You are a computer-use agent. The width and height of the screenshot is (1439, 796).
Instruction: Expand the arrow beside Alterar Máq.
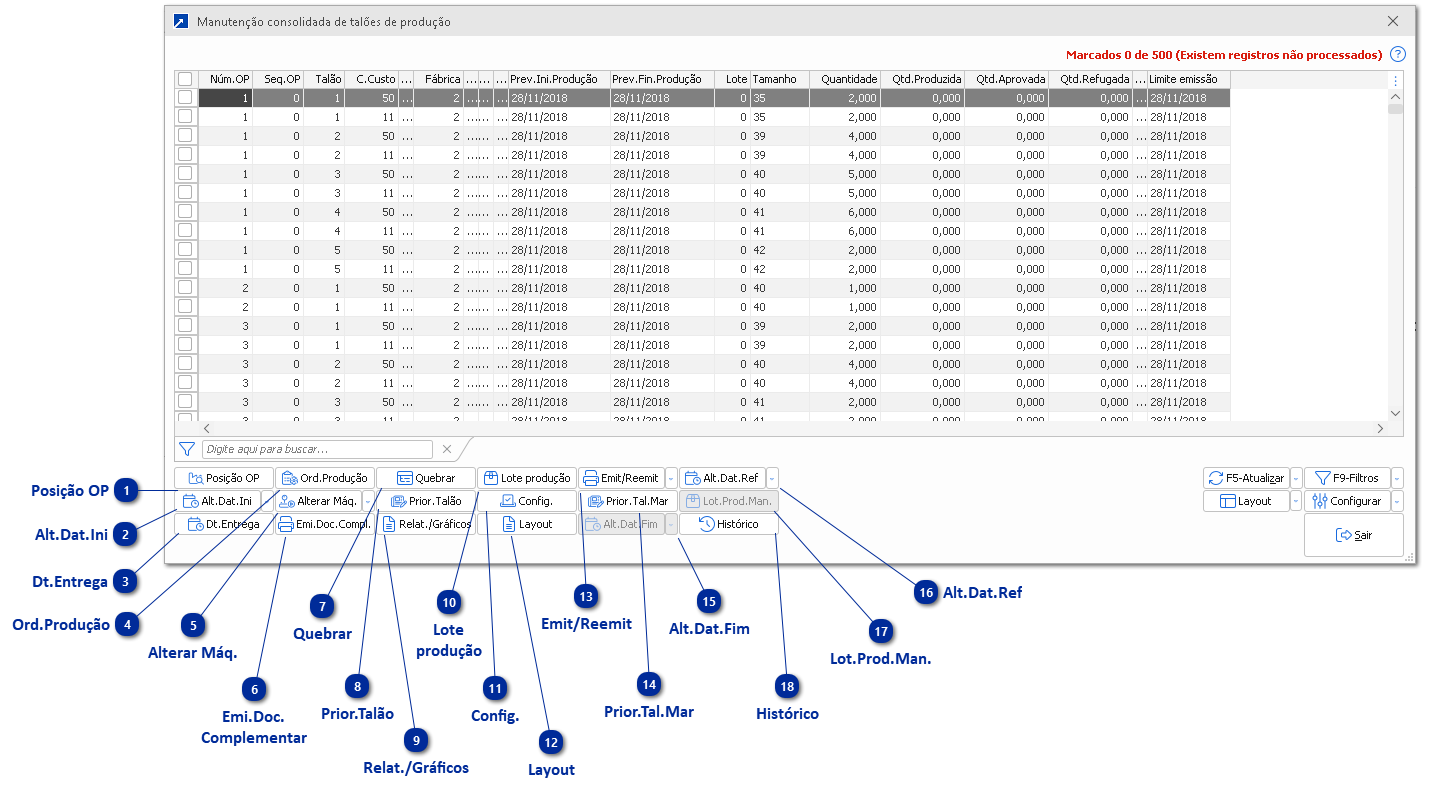369,501
